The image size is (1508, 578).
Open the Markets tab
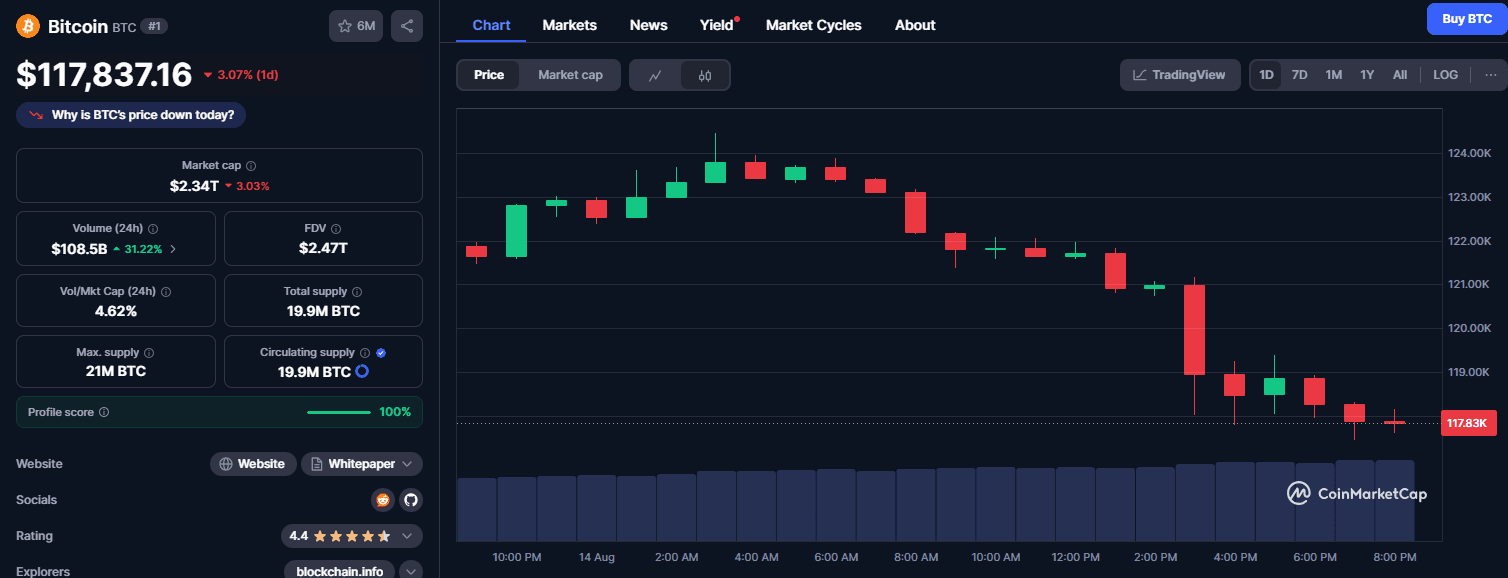[x=570, y=25]
